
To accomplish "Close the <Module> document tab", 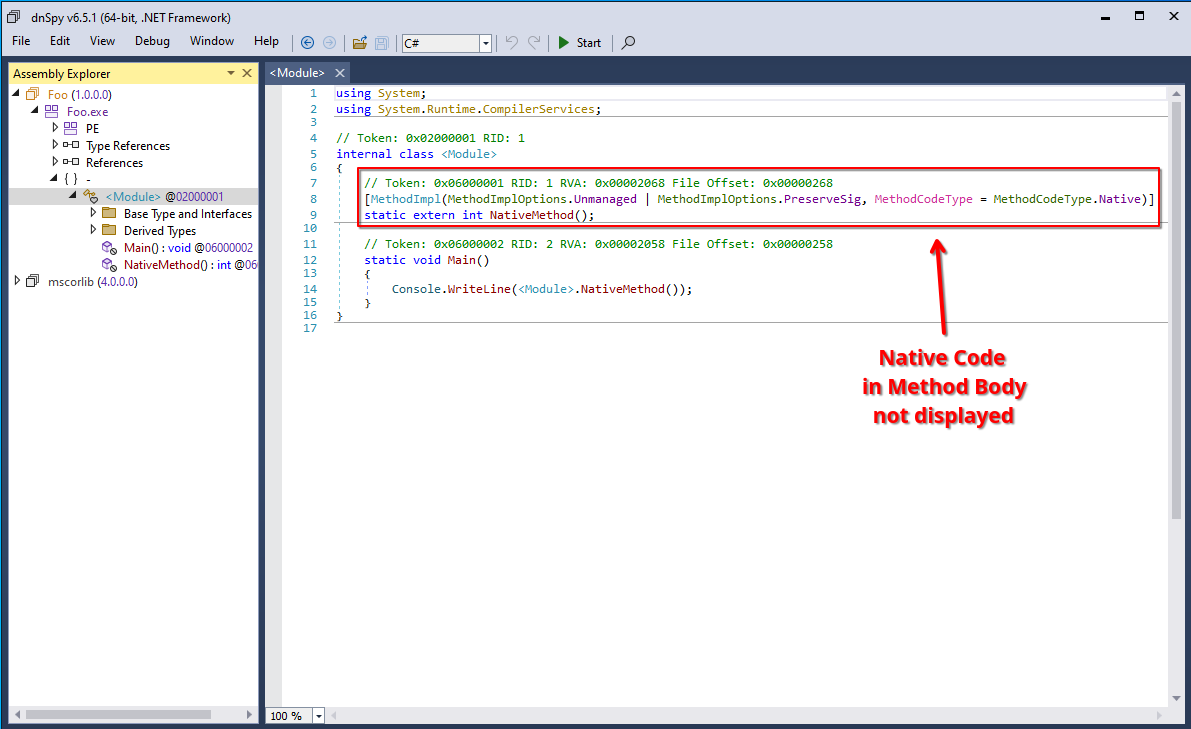I will tap(340, 73).
